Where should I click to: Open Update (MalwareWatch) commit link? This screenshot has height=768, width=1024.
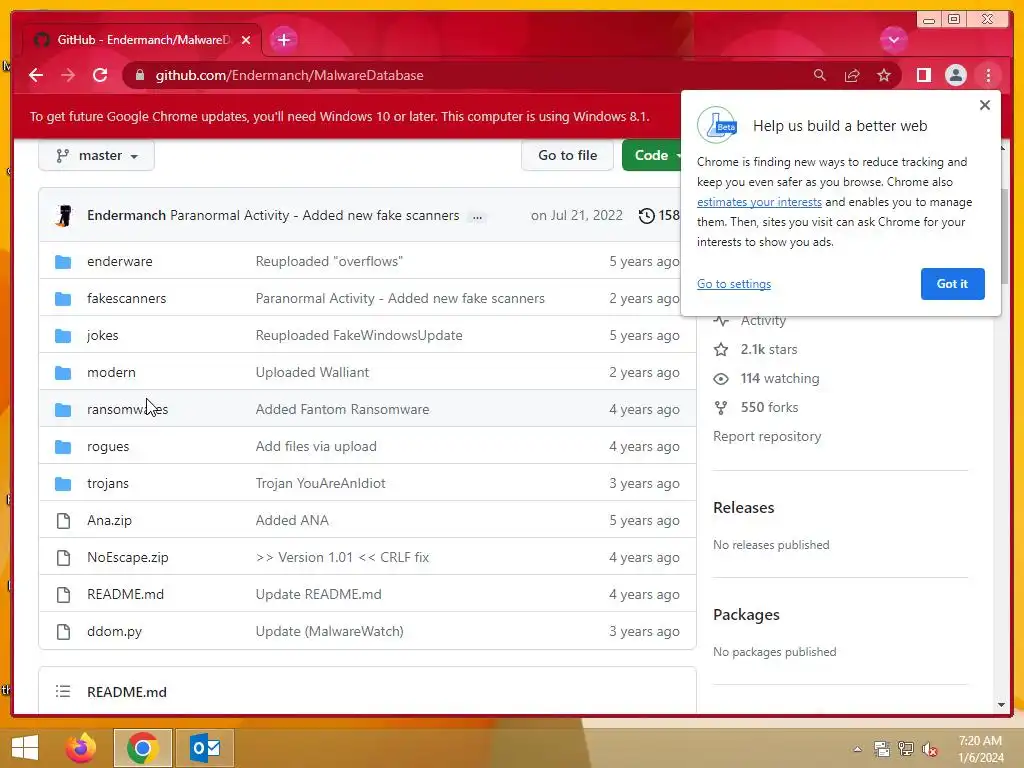point(329,632)
